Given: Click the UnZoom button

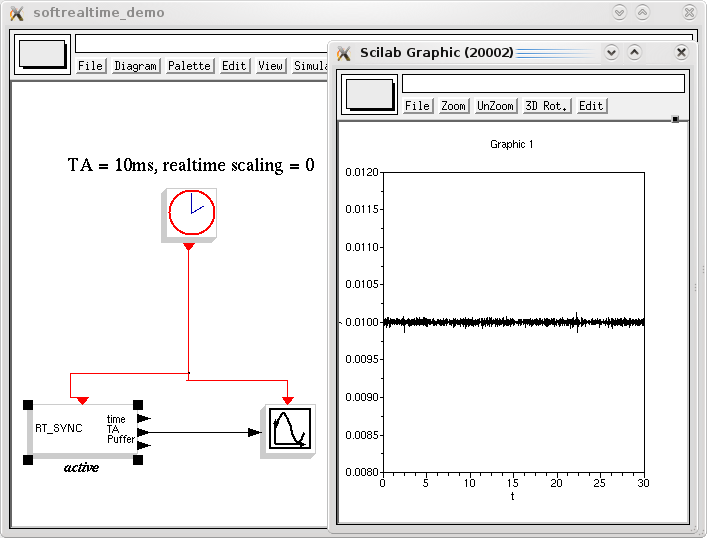Looking at the screenshot, I should point(495,106).
